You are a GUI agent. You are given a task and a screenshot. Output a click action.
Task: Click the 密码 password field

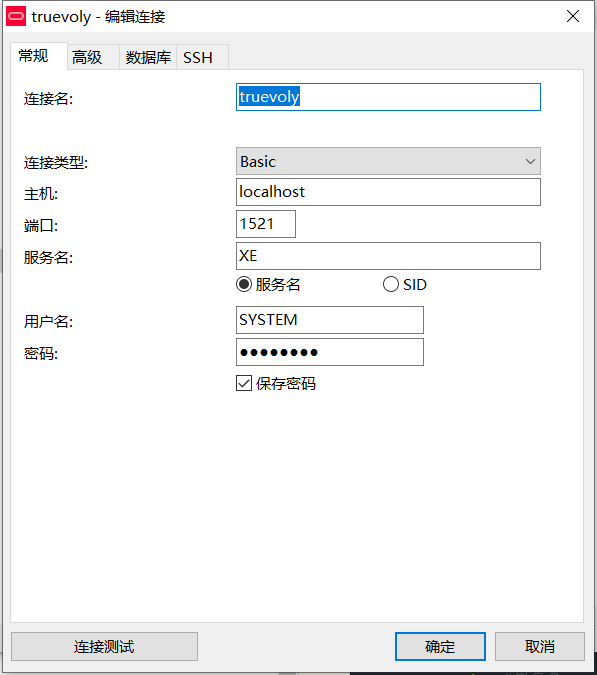click(330, 352)
